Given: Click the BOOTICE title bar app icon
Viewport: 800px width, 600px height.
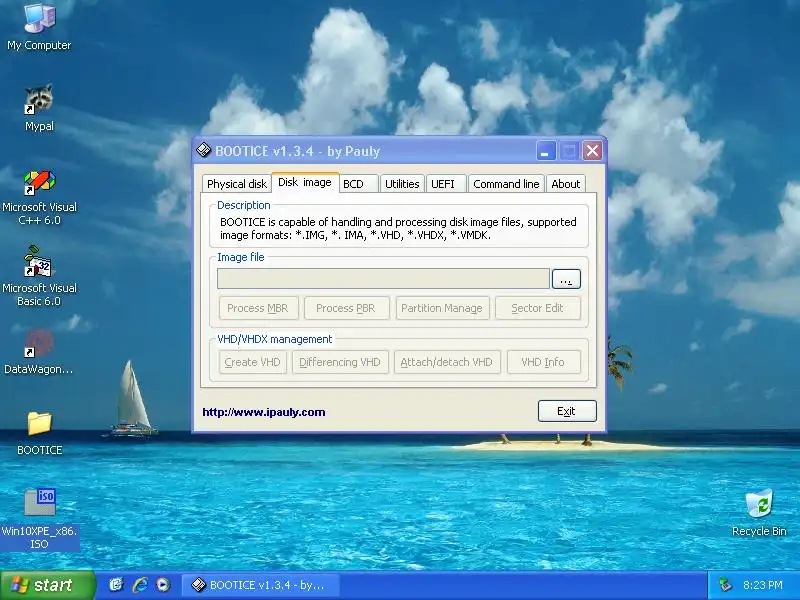Looking at the screenshot, I should [204, 151].
